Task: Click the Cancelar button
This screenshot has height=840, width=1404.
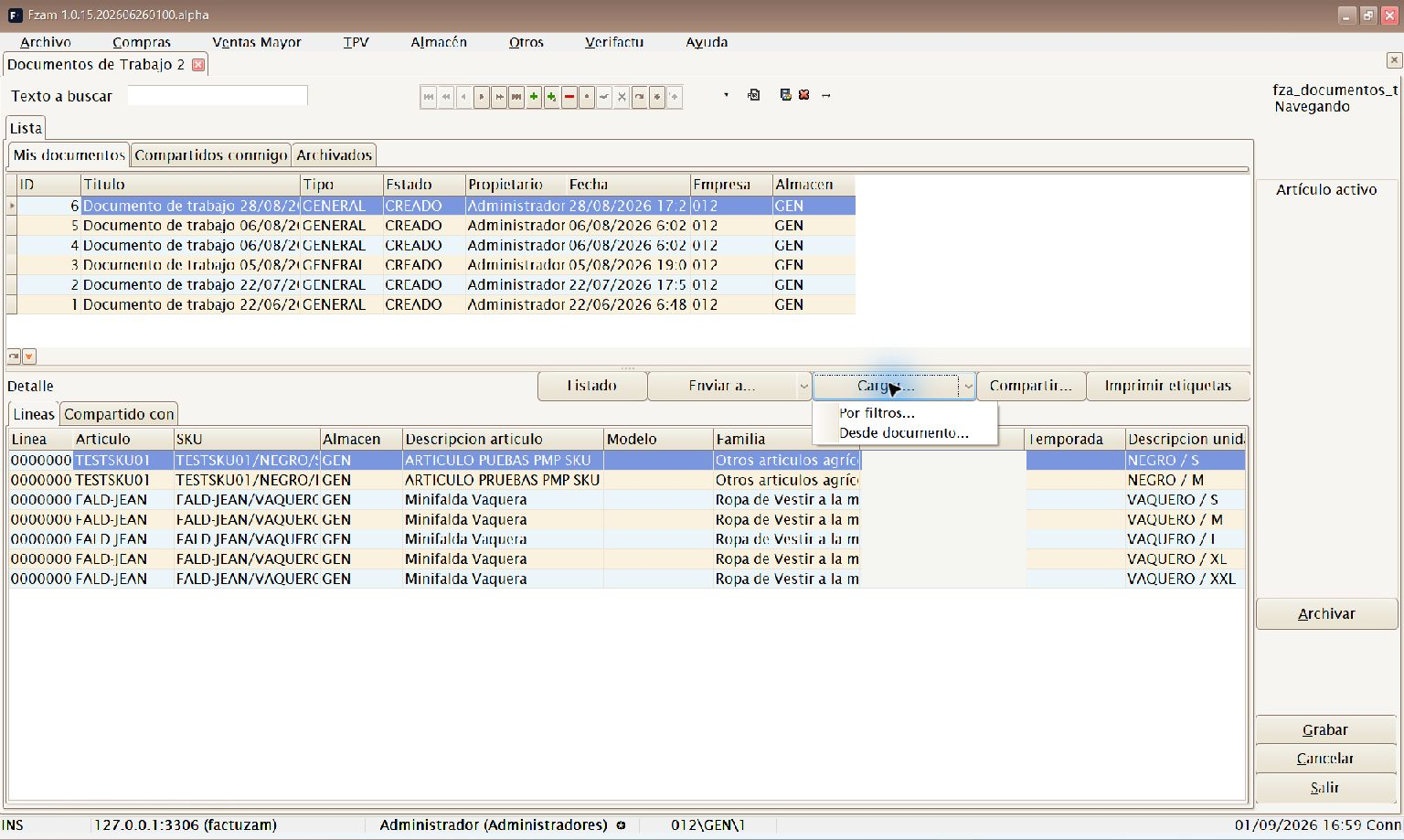Action: pos(1326,759)
